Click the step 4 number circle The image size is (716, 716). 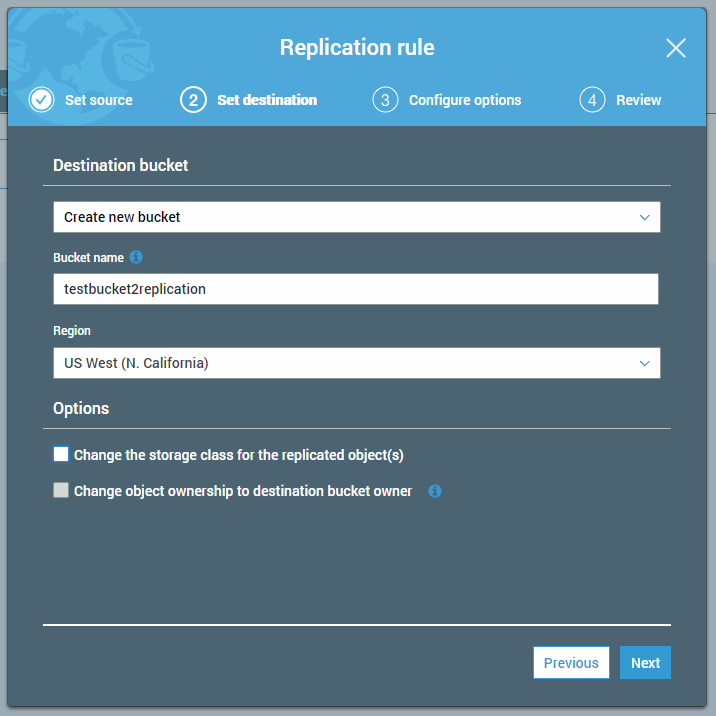592,100
